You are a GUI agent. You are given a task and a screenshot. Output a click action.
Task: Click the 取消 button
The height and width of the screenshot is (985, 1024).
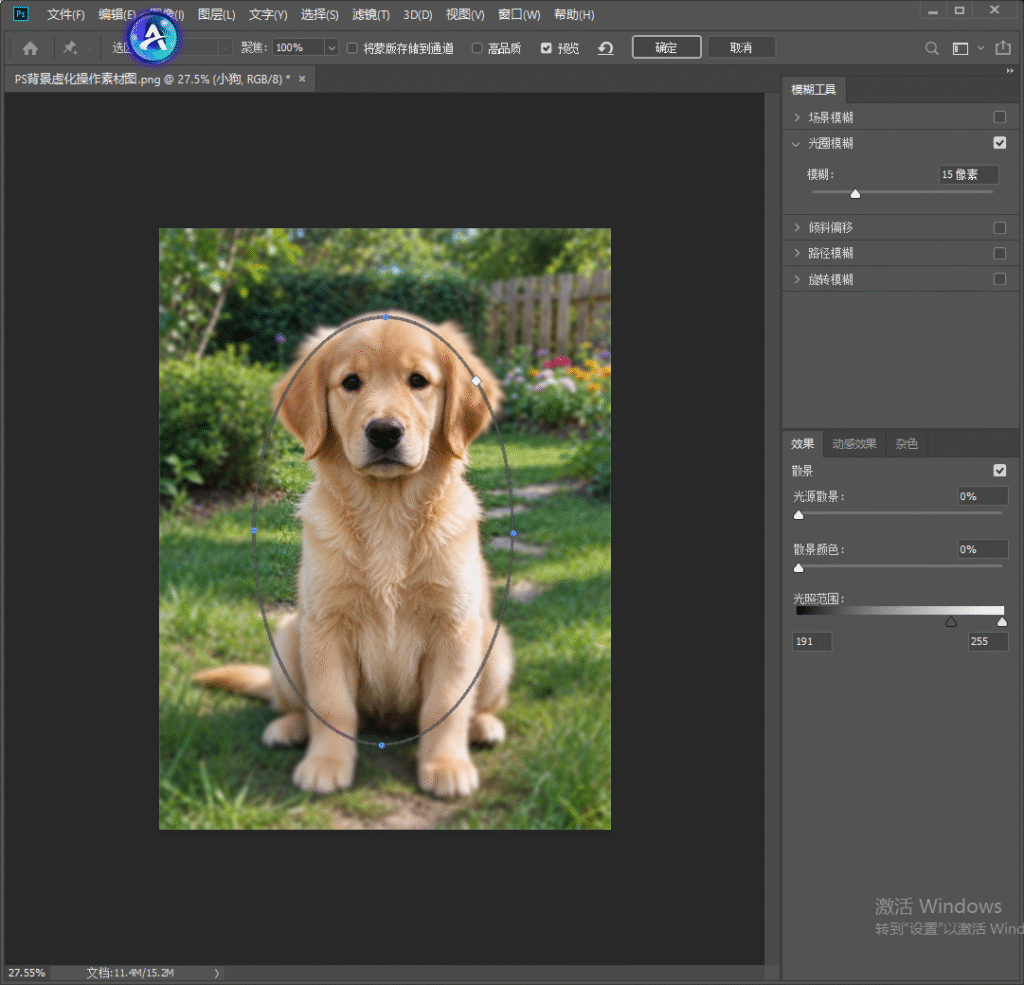click(741, 48)
